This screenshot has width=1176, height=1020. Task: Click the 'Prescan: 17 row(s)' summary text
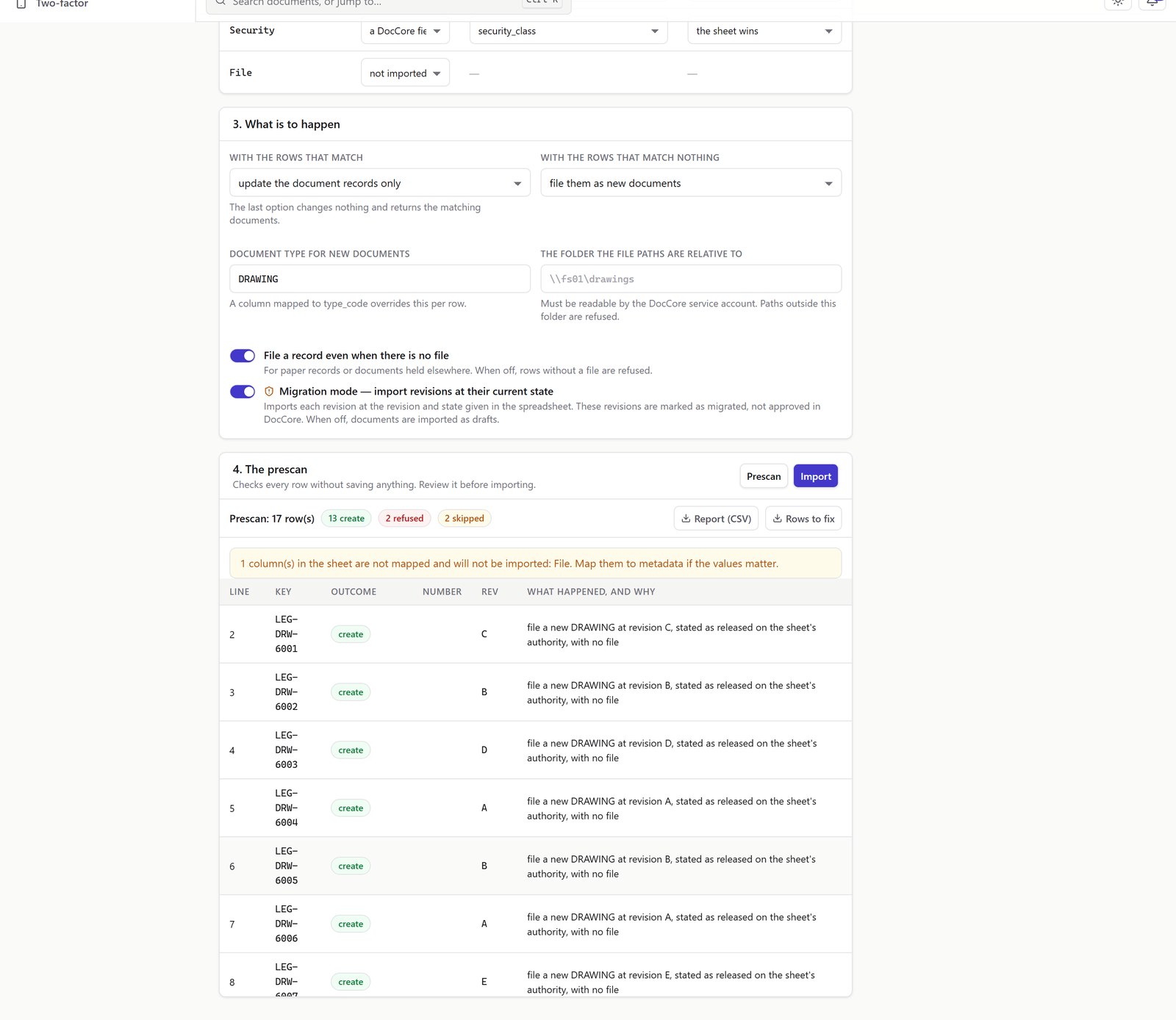(272, 519)
